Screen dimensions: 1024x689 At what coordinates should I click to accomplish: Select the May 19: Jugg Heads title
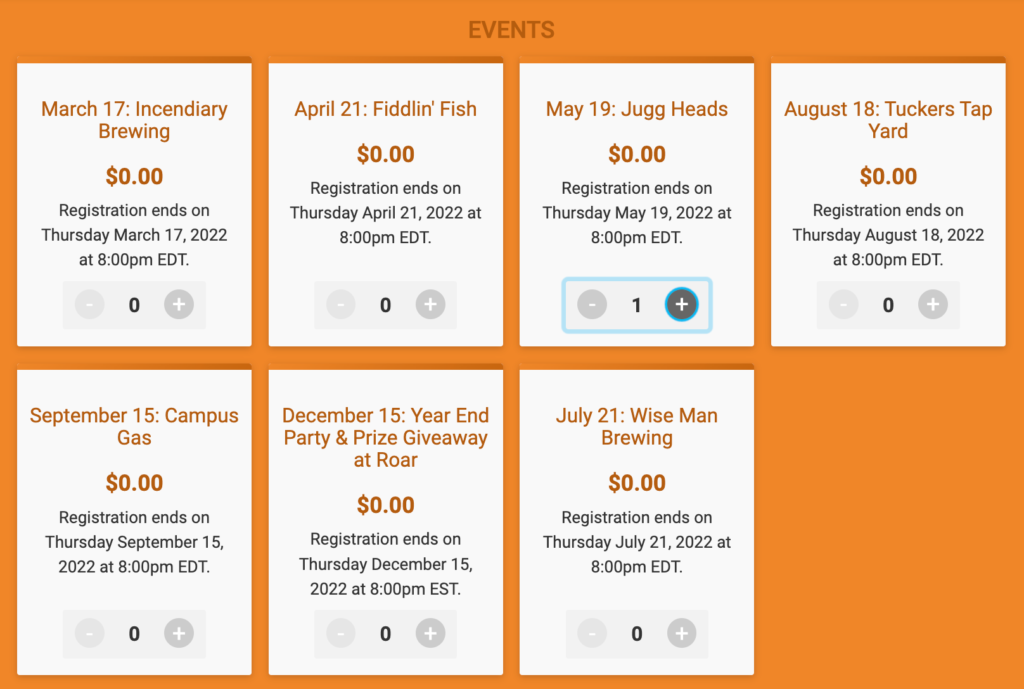click(x=637, y=108)
